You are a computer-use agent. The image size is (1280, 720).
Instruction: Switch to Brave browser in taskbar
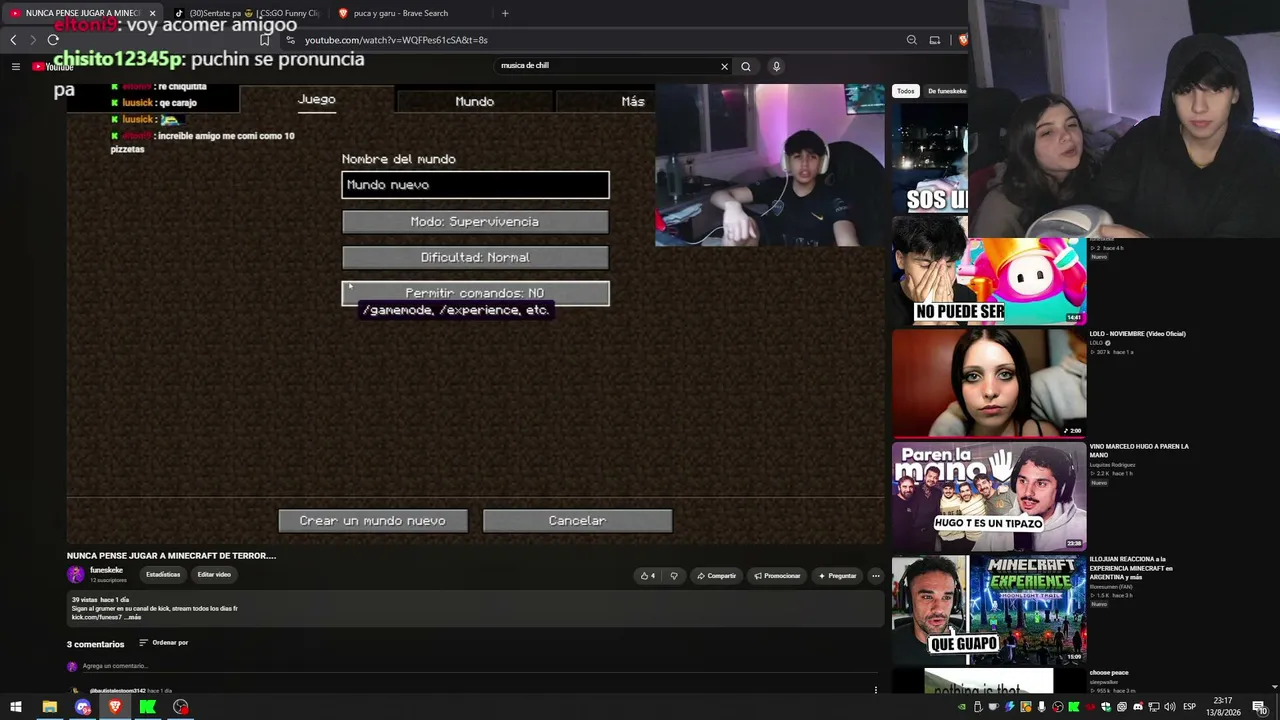coord(115,707)
